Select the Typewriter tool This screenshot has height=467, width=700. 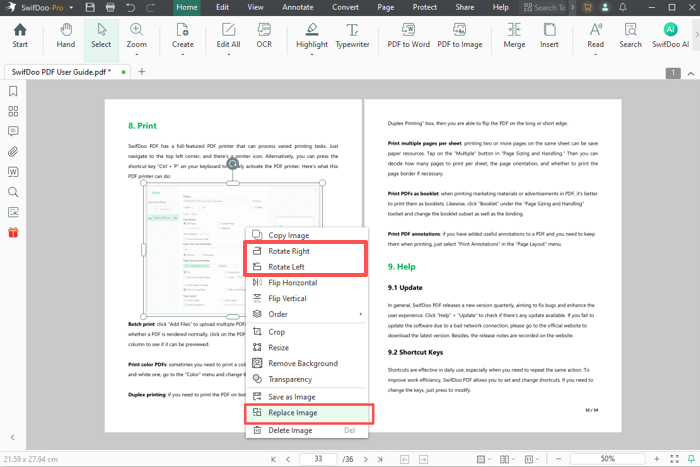tap(352, 36)
